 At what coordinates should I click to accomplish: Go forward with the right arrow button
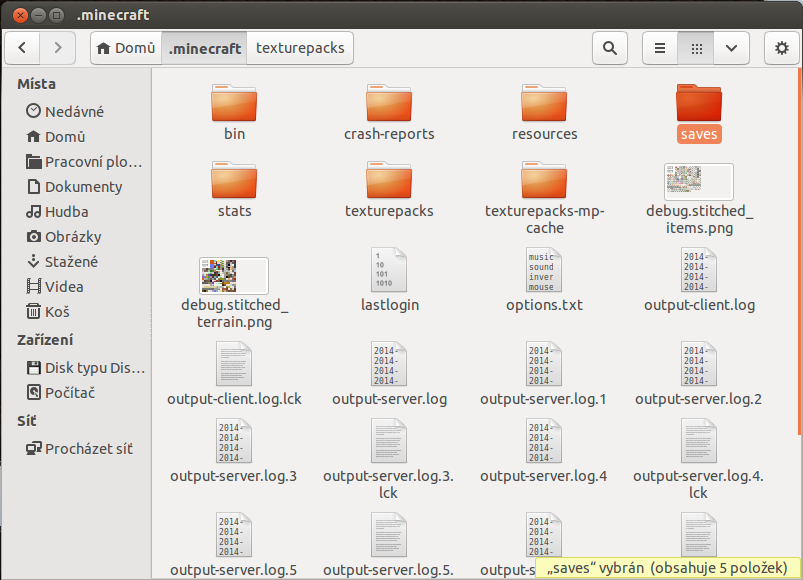tap(58, 48)
